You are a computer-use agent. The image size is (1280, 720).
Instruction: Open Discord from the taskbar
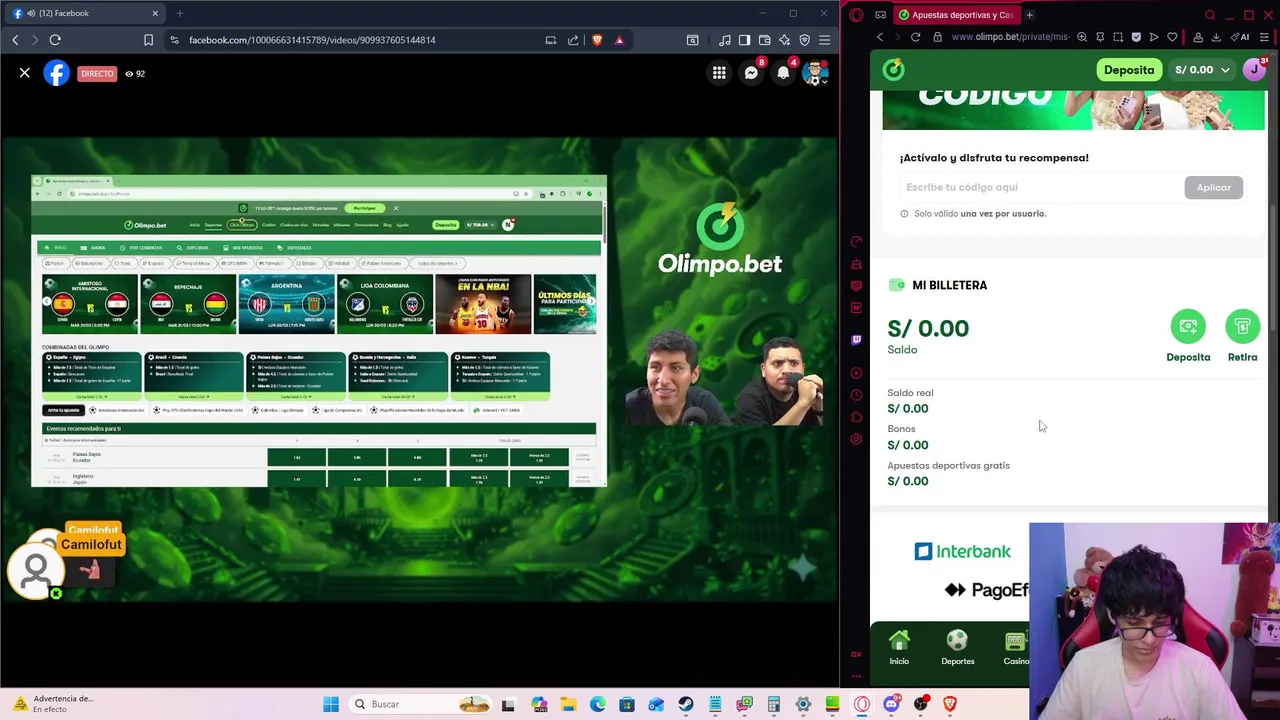(x=891, y=704)
